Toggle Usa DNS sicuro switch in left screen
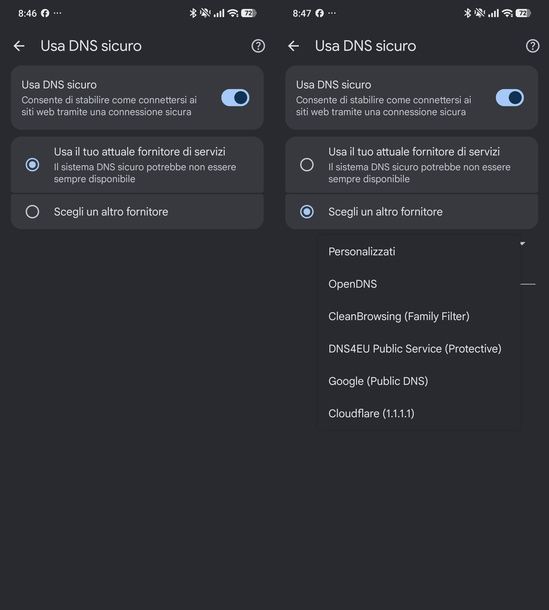Image resolution: width=549 pixels, height=610 pixels. 235,98
